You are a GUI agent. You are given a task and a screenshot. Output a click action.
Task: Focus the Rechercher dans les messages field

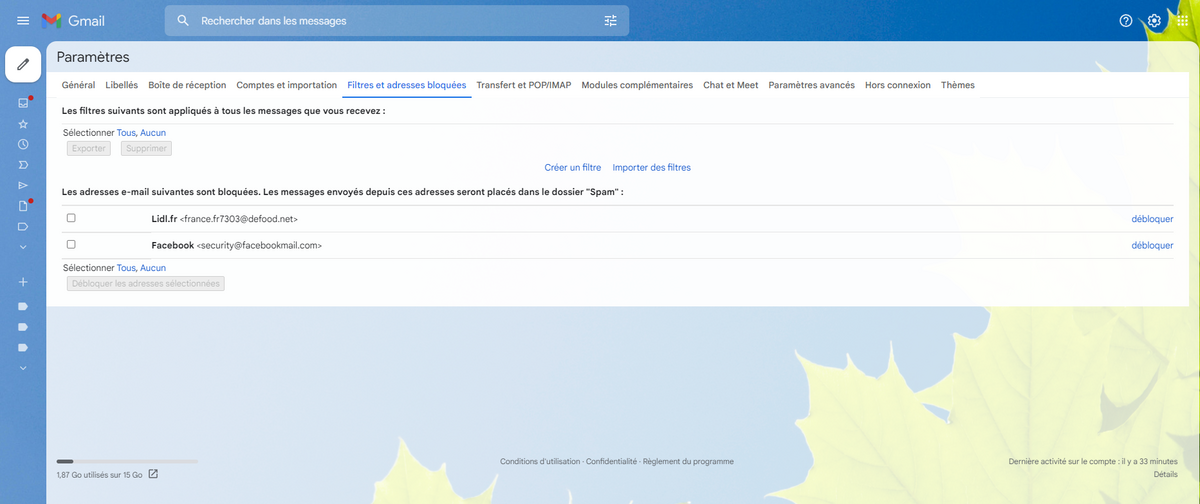tap(396, 20)
